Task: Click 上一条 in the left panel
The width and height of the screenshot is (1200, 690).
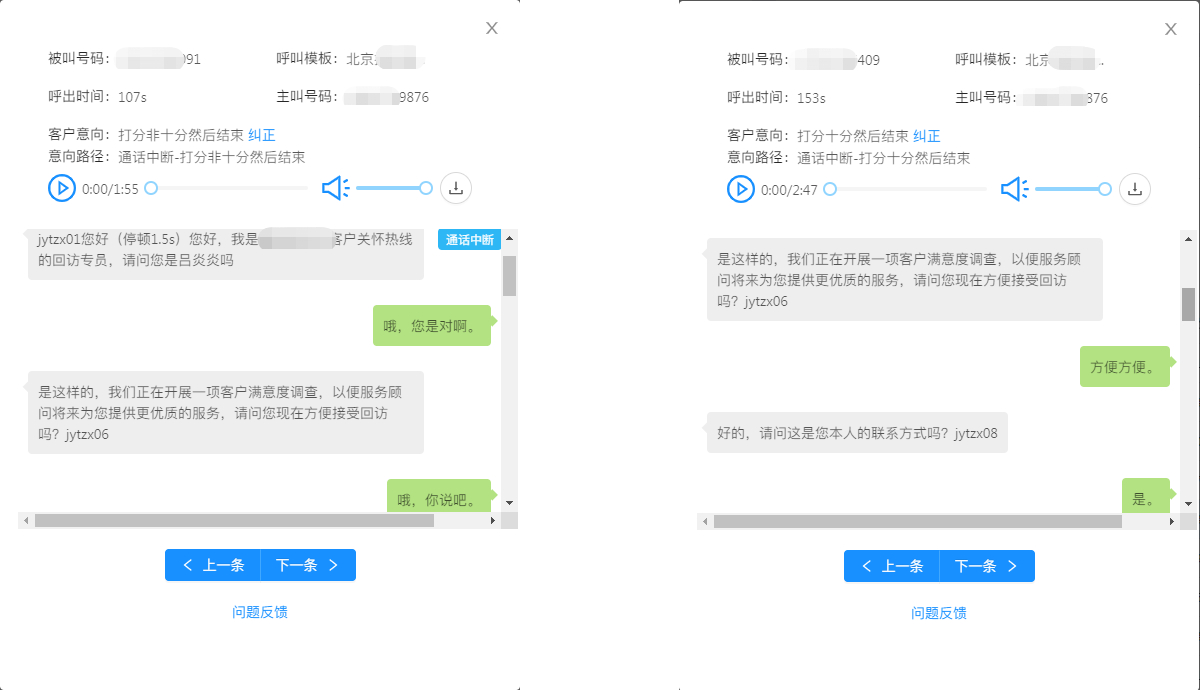Action: pyautogui.click(x=212, y=565)
